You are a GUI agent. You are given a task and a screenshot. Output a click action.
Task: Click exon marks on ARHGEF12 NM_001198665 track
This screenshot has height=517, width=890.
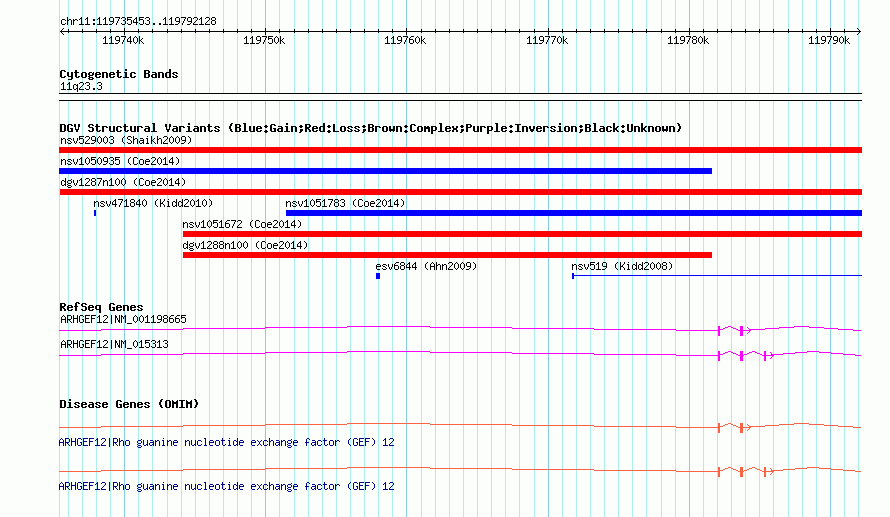coord(734,330)
